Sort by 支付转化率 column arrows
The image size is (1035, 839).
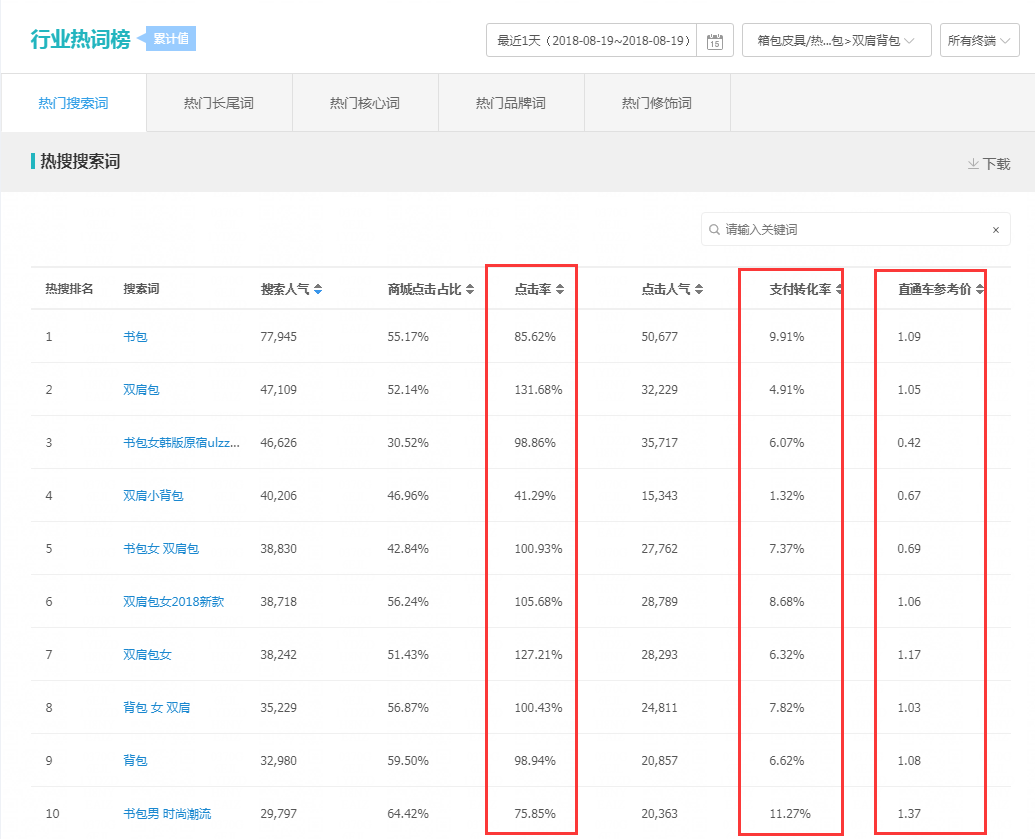click(839, 289)
